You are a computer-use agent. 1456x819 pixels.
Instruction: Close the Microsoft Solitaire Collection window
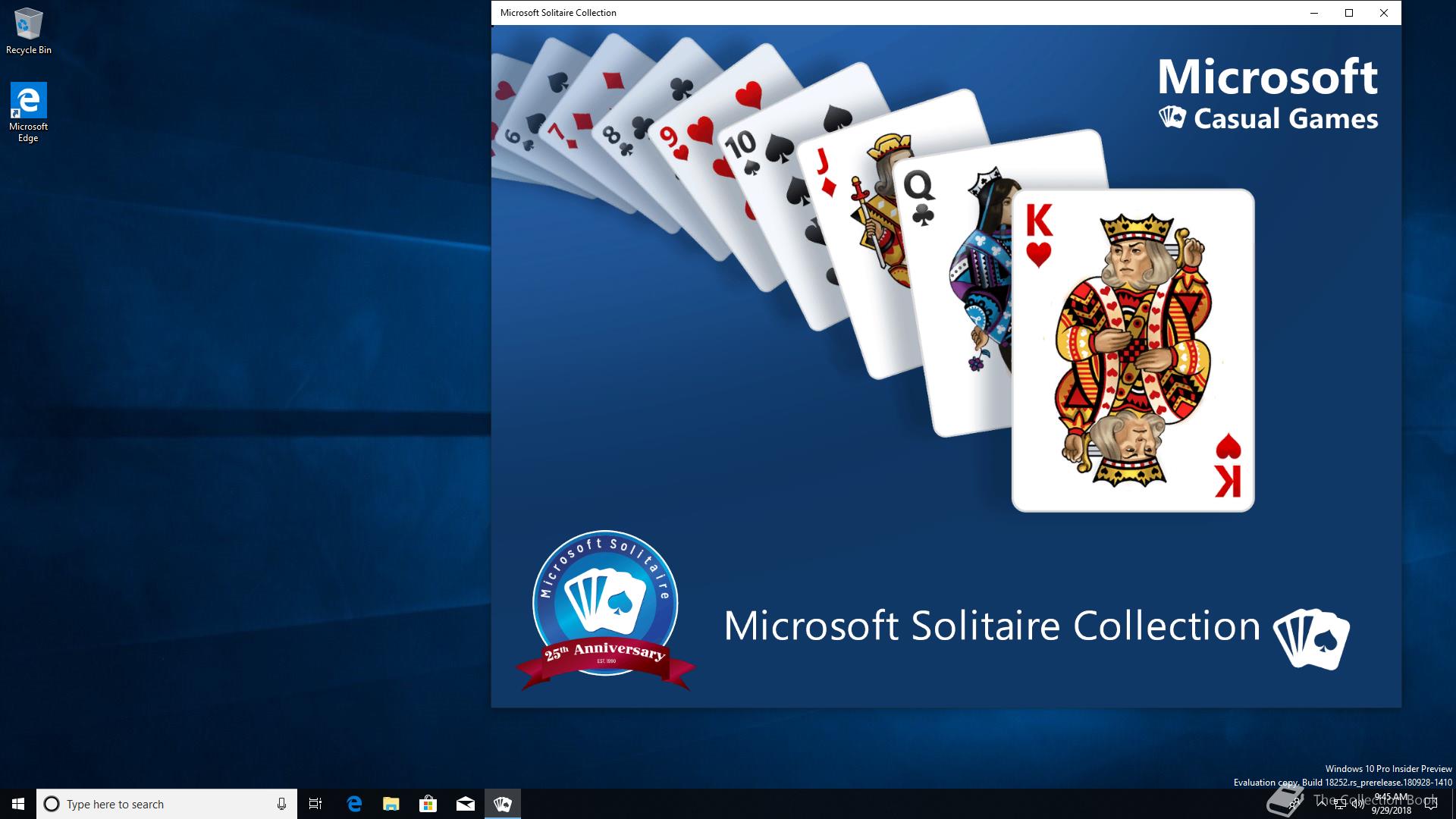point(1384,13)
